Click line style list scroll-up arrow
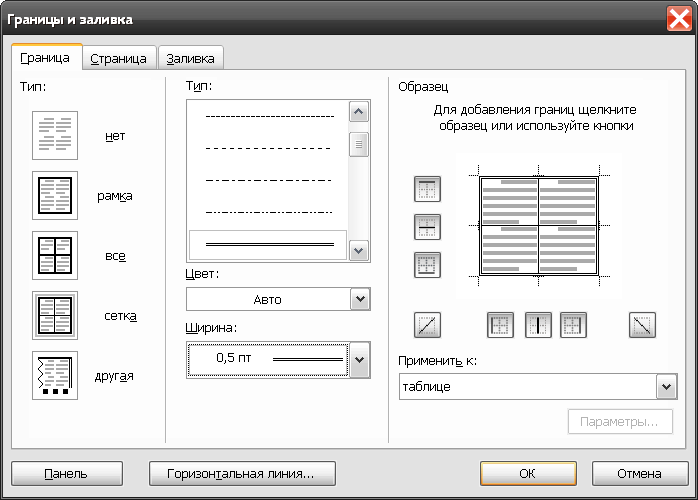Image resolution: width=698 pixels, height=500 pixels. click(x=359, y=111)
